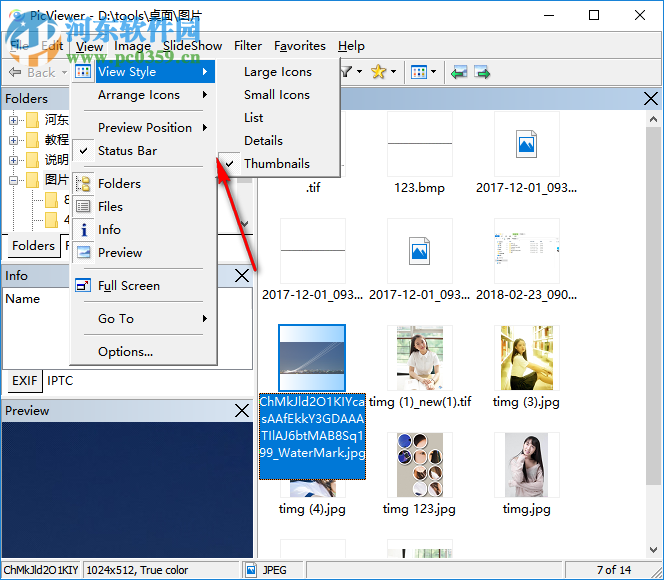Click the '7 of 14' status text
The image size is (664, 580).
(614, 570)
